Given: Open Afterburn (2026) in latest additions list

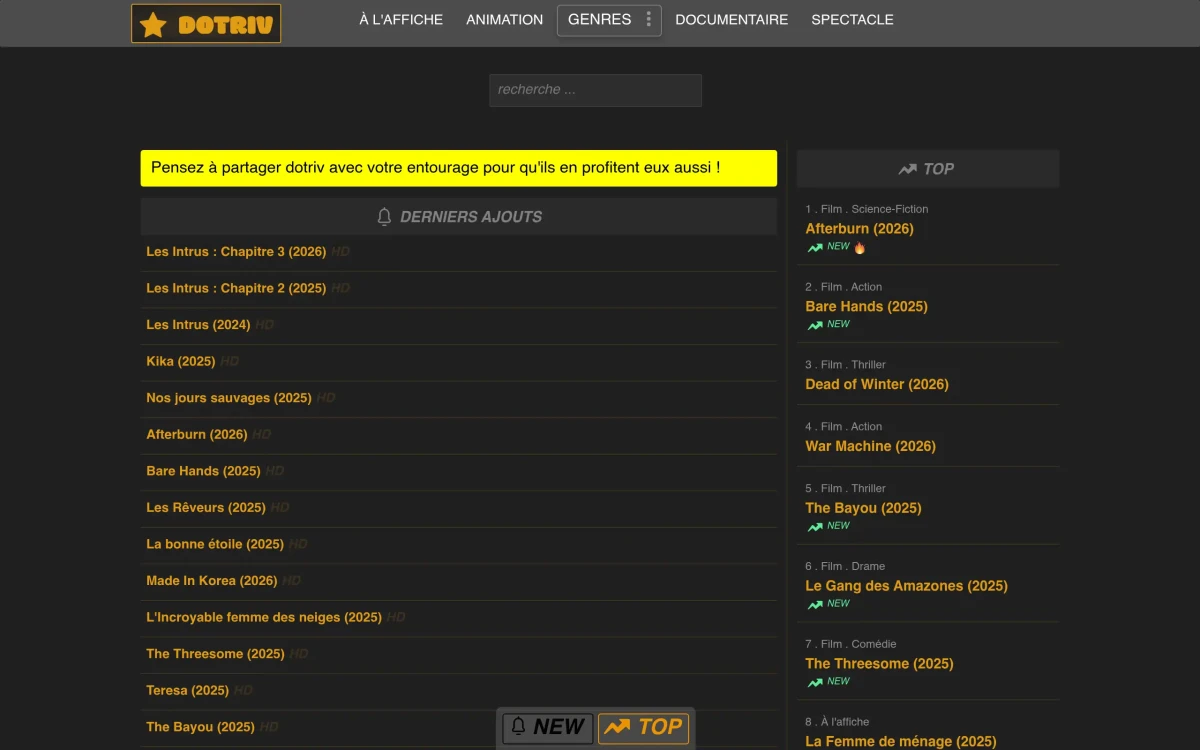Looking at the screenshot, I should pos(196,434).
